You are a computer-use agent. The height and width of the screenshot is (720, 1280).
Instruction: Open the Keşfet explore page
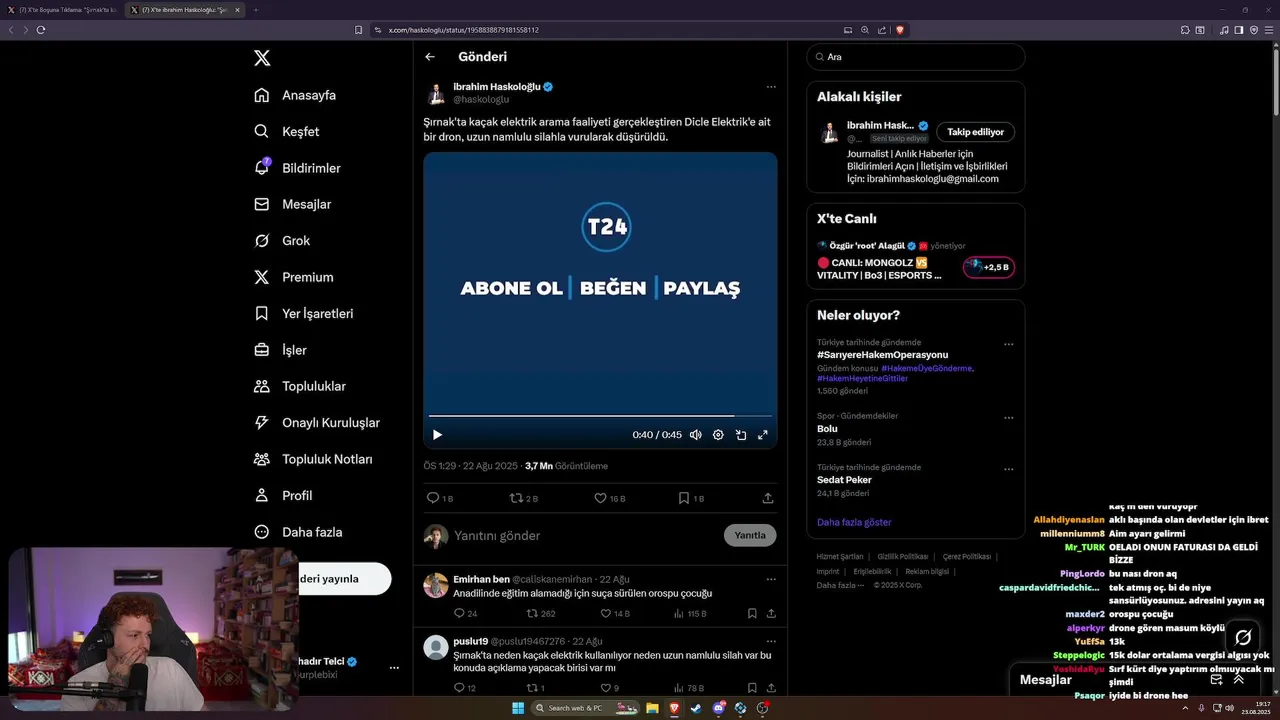click(287, 131)
